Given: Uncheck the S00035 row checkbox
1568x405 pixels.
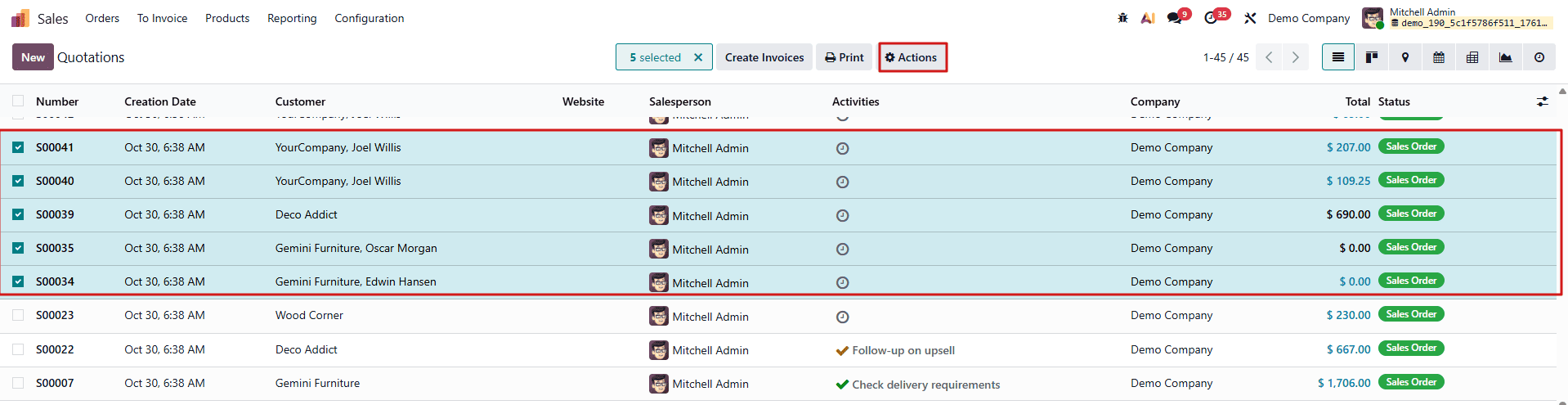Looking at the screenshot, I should point(18,248).
